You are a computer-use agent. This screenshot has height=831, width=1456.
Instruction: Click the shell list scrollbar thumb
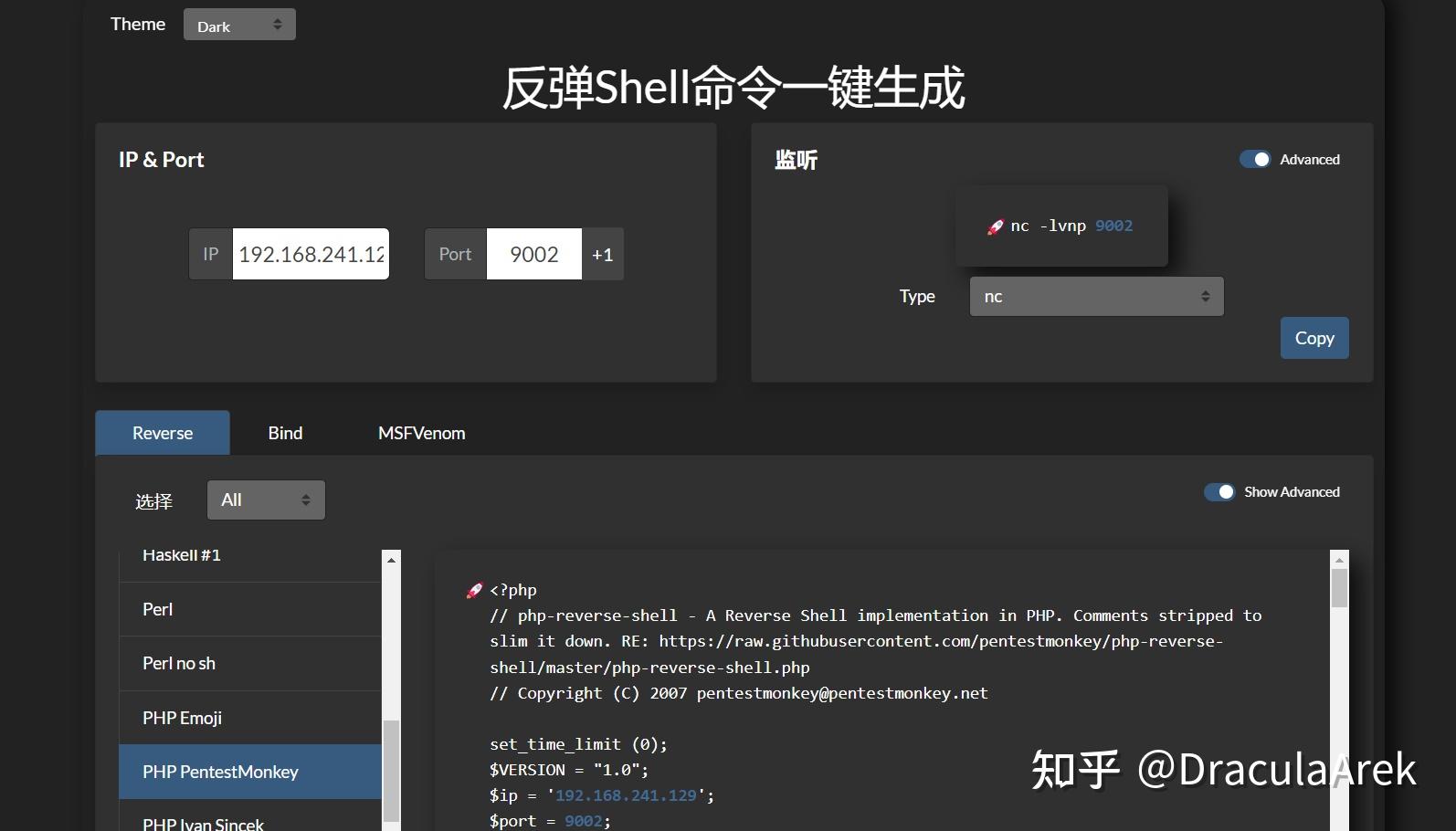pos(392,772)
